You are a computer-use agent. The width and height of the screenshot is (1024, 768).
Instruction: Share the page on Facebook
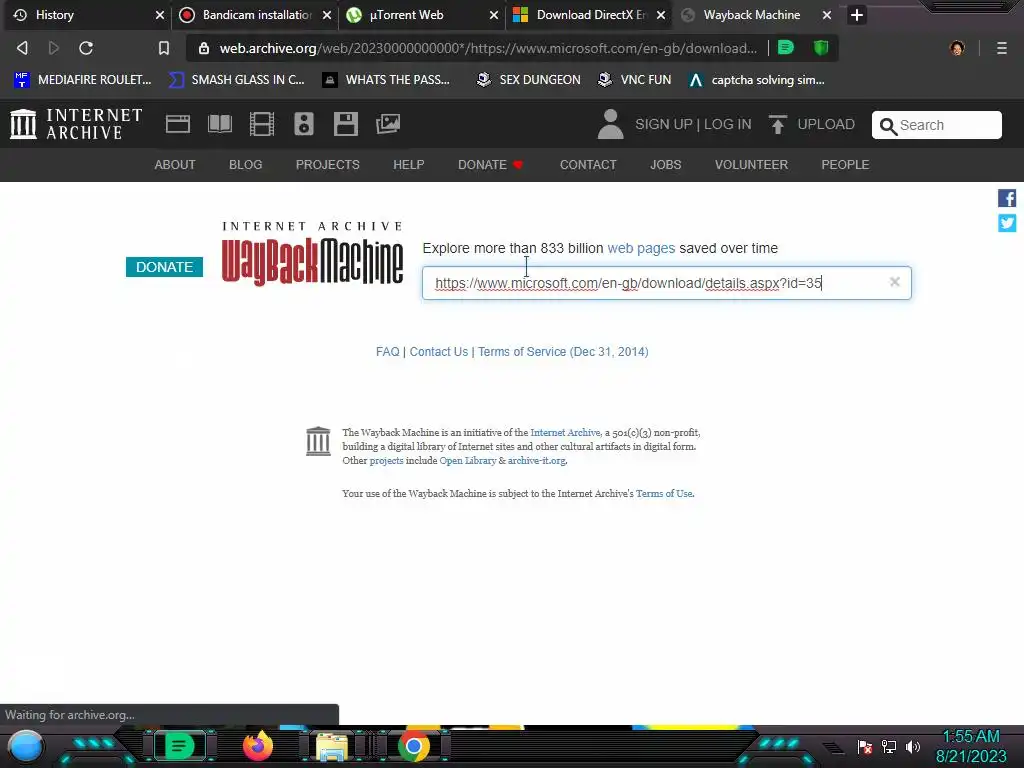1006,198
